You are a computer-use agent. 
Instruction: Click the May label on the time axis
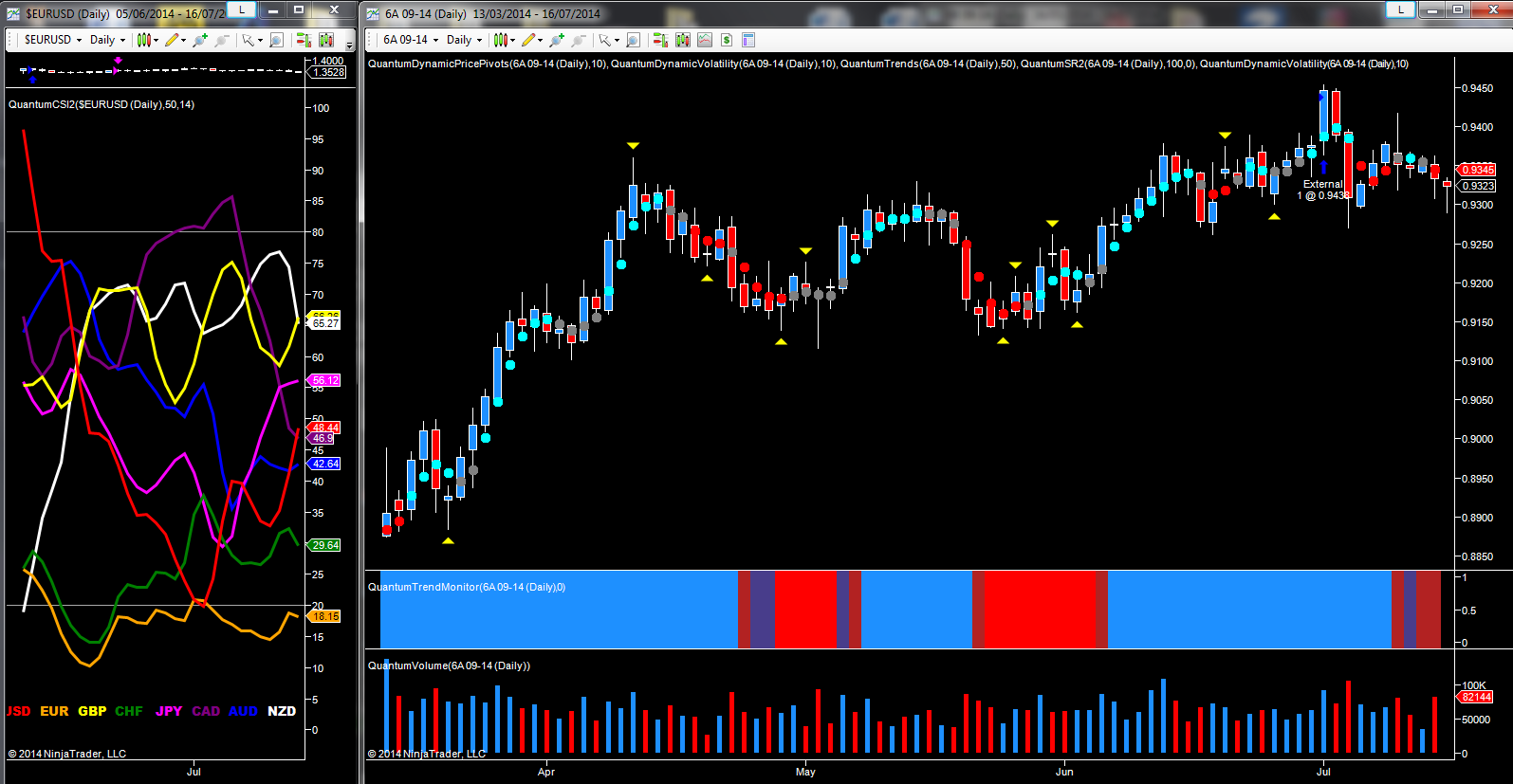pyautogui.click(x=805, y=772)
